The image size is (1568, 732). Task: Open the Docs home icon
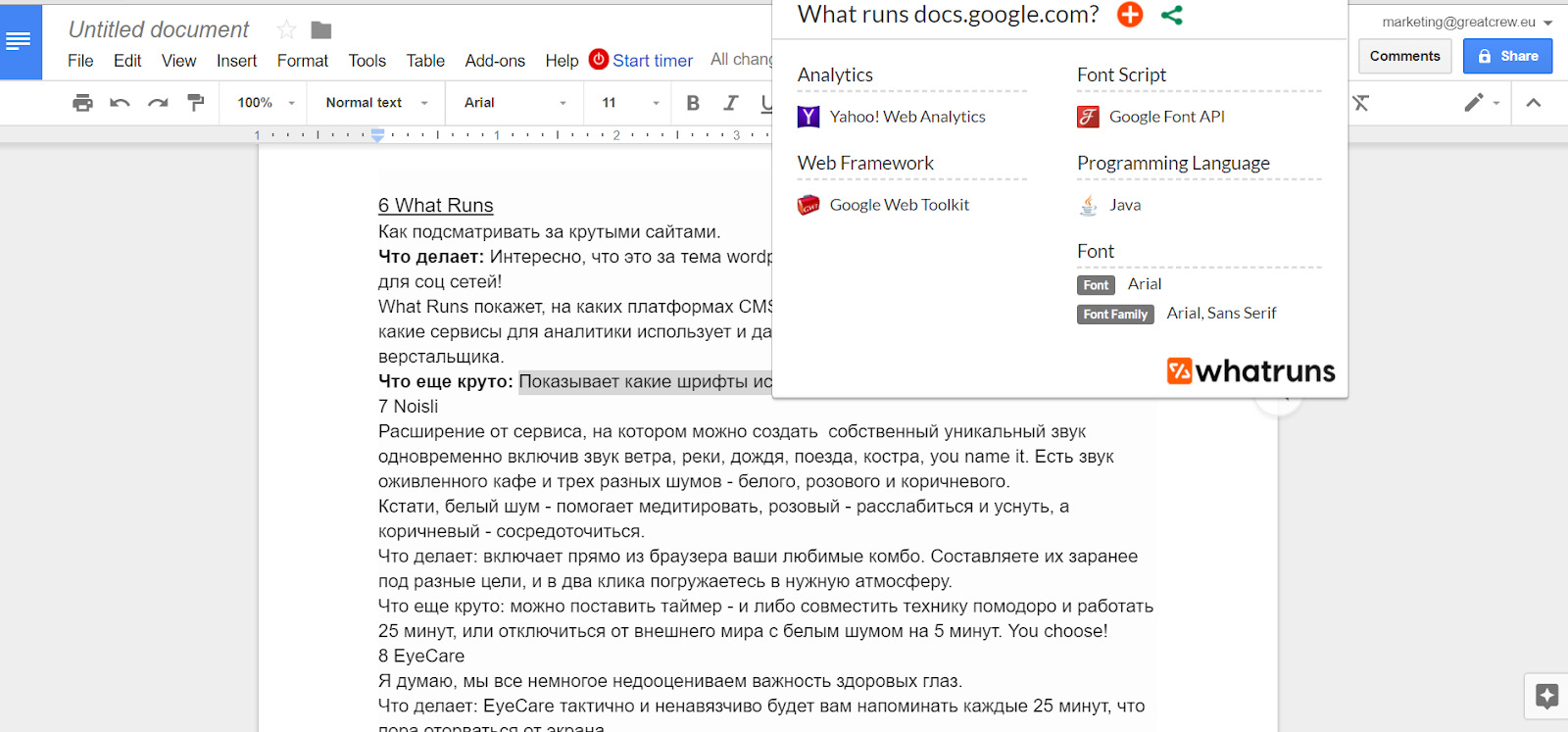(20, 41)
